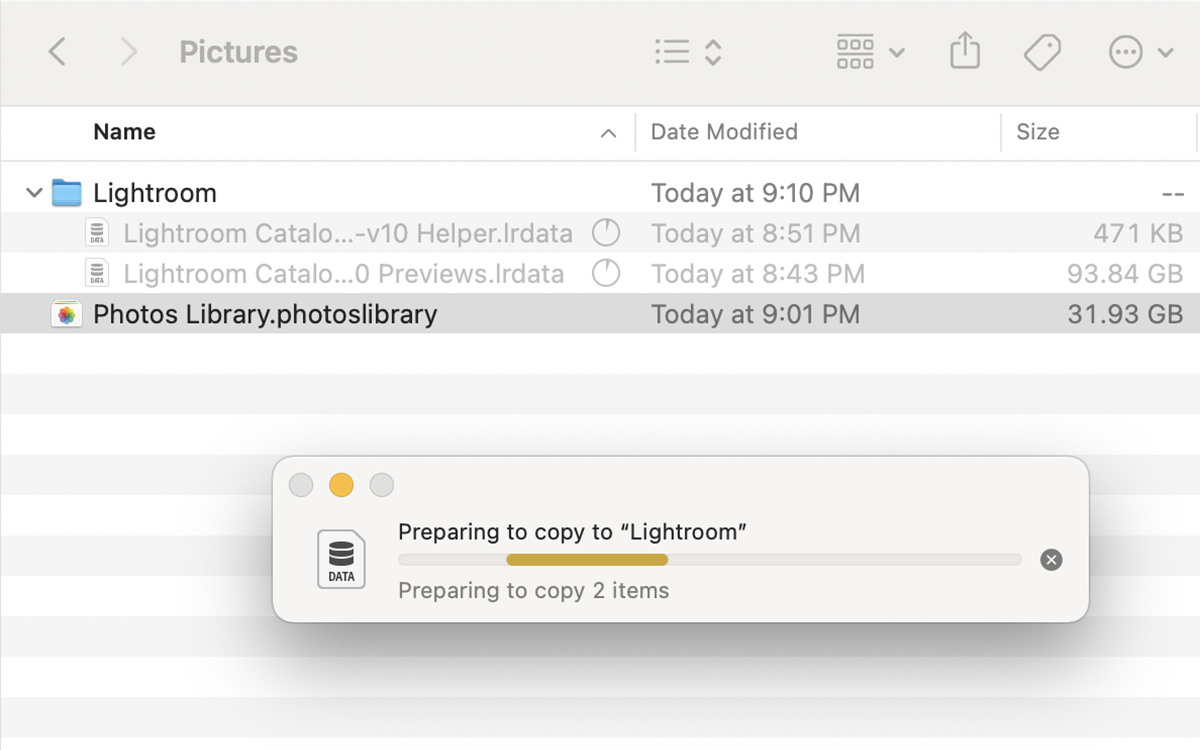Expand the grouping options chevron
Screen dimensions: 1200x750
(x=897, y=52)
